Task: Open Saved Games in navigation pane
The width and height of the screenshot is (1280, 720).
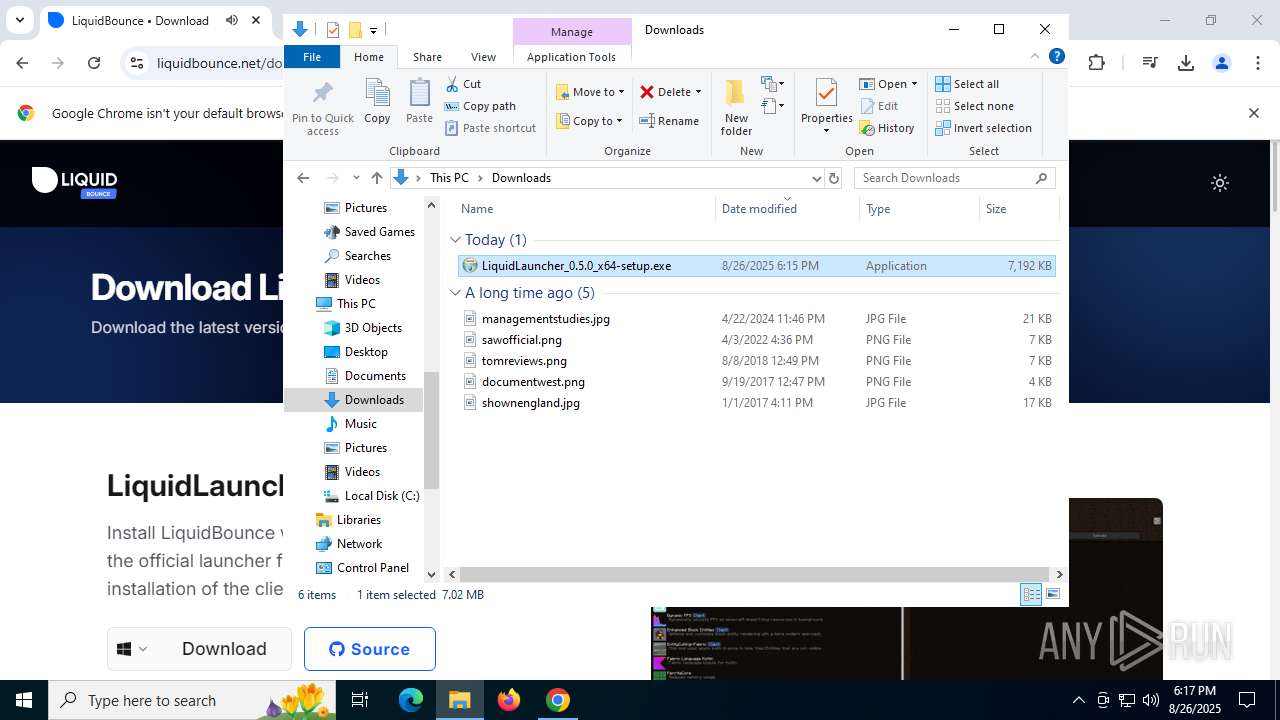Action: click(369, 232)
